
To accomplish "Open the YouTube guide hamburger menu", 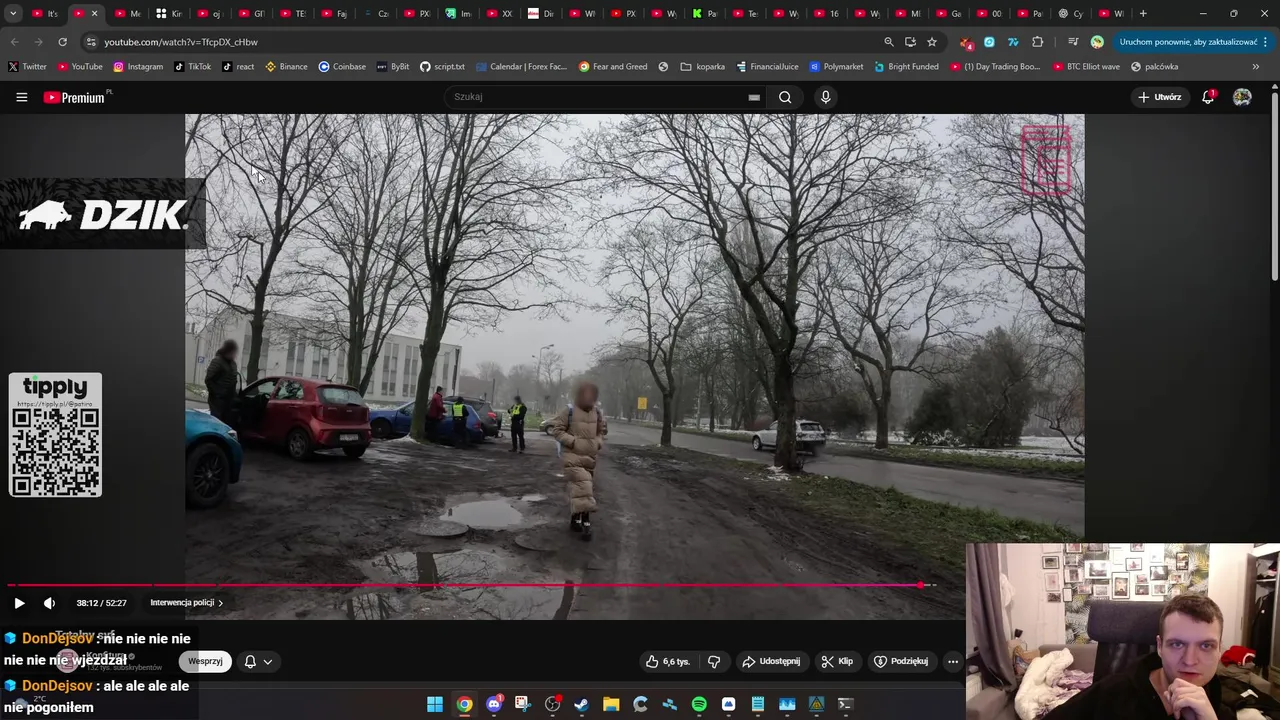I will (x=21, y=97).
